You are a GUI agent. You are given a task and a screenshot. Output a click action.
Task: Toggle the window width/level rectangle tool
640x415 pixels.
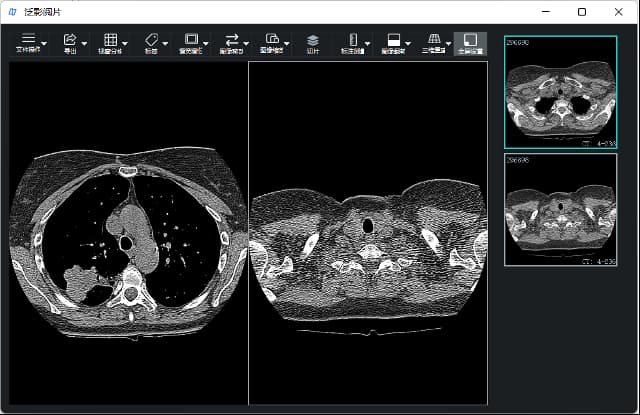pyautogui.click(x=191, y=39)
